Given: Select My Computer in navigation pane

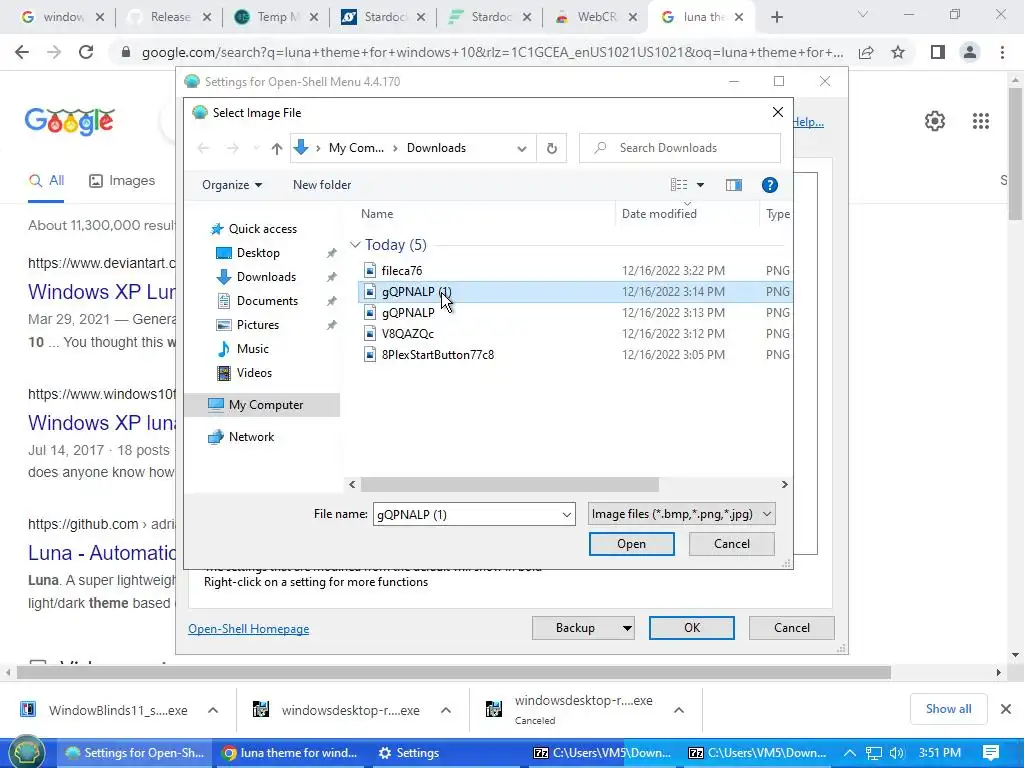Looking at the screenshot, I should [x=261, y=405].
